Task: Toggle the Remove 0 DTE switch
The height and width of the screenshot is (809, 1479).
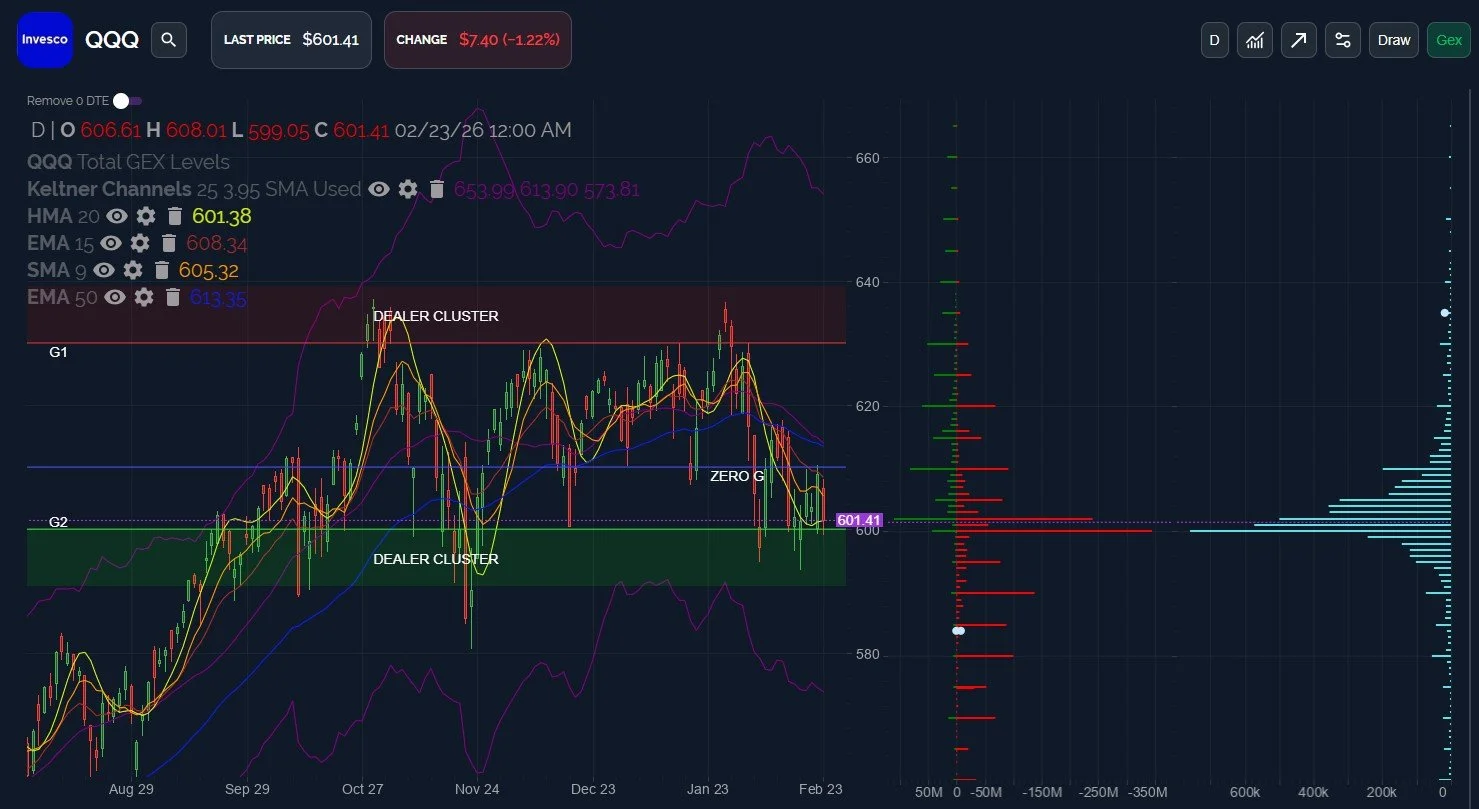Action: pyautogui.click(x=127, y=101)
